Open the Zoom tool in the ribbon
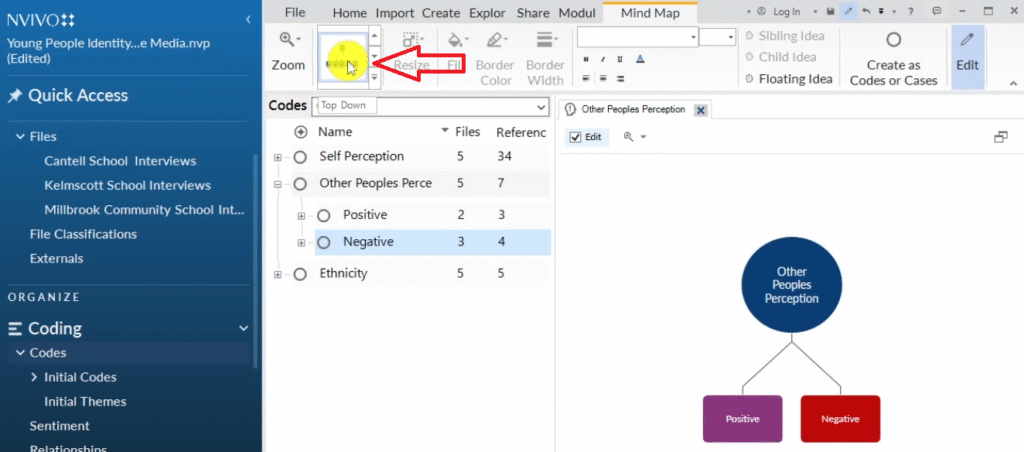1024x452 pixels. click(x=288, y=50)
